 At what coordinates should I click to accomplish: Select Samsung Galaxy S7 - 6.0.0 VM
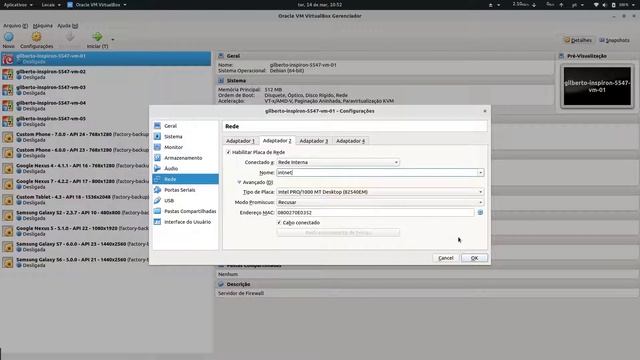click(x=75, y=247)
